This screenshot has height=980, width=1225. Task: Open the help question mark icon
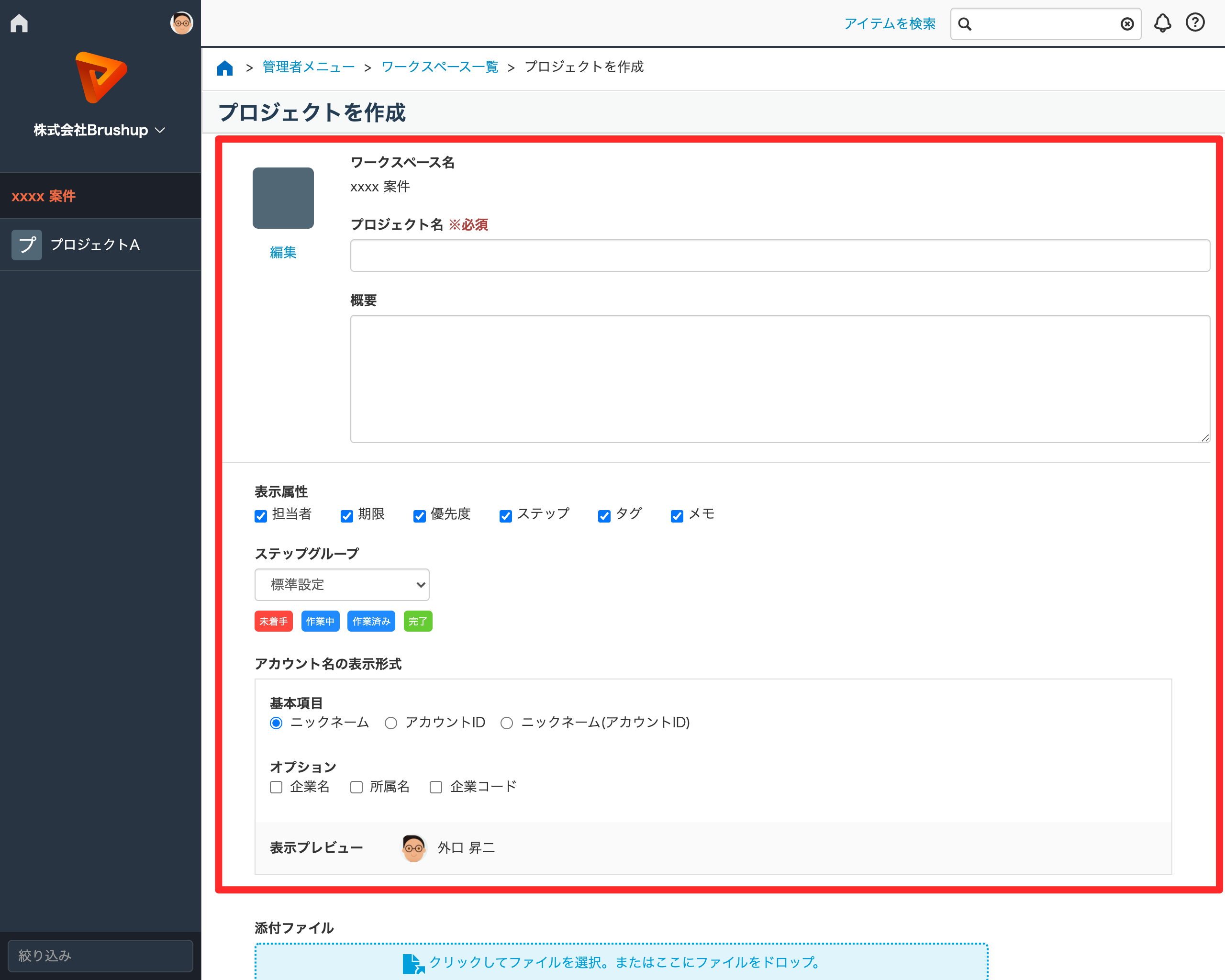(1195, 22)
